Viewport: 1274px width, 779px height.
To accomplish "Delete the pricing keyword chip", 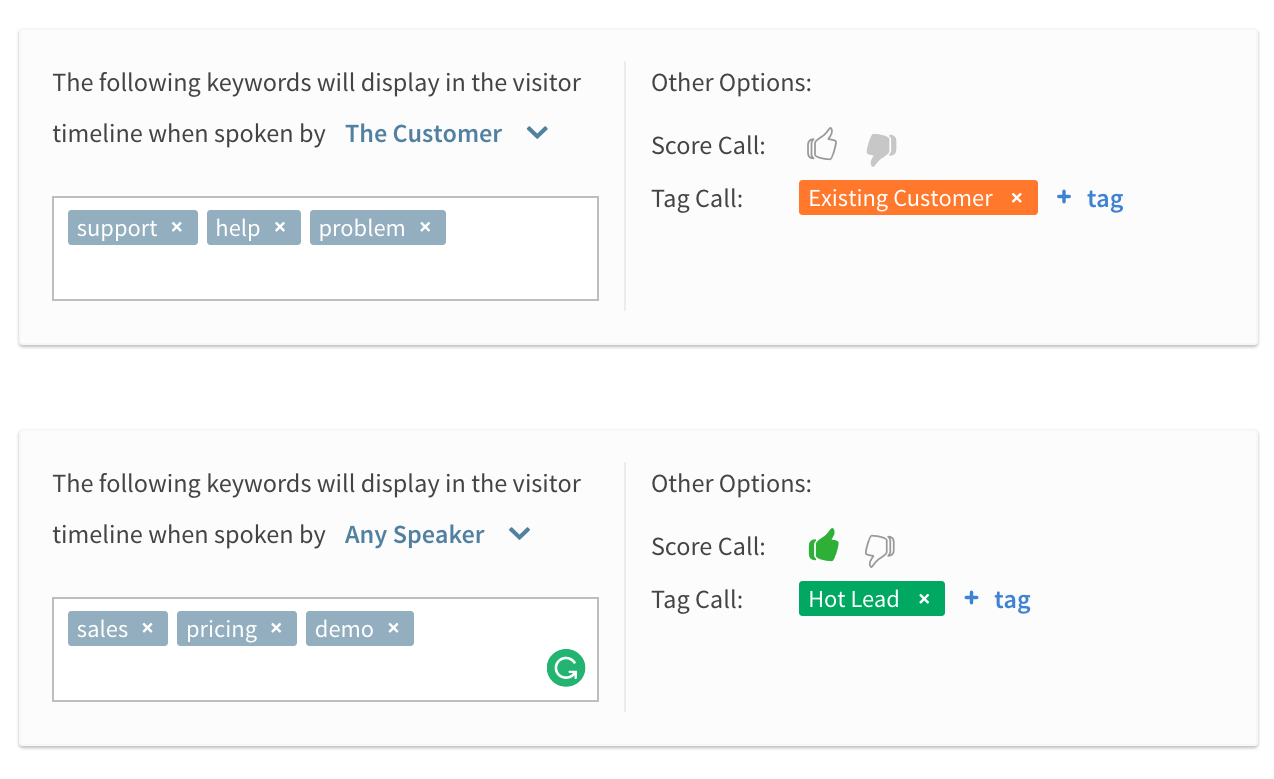I will 276,628.
